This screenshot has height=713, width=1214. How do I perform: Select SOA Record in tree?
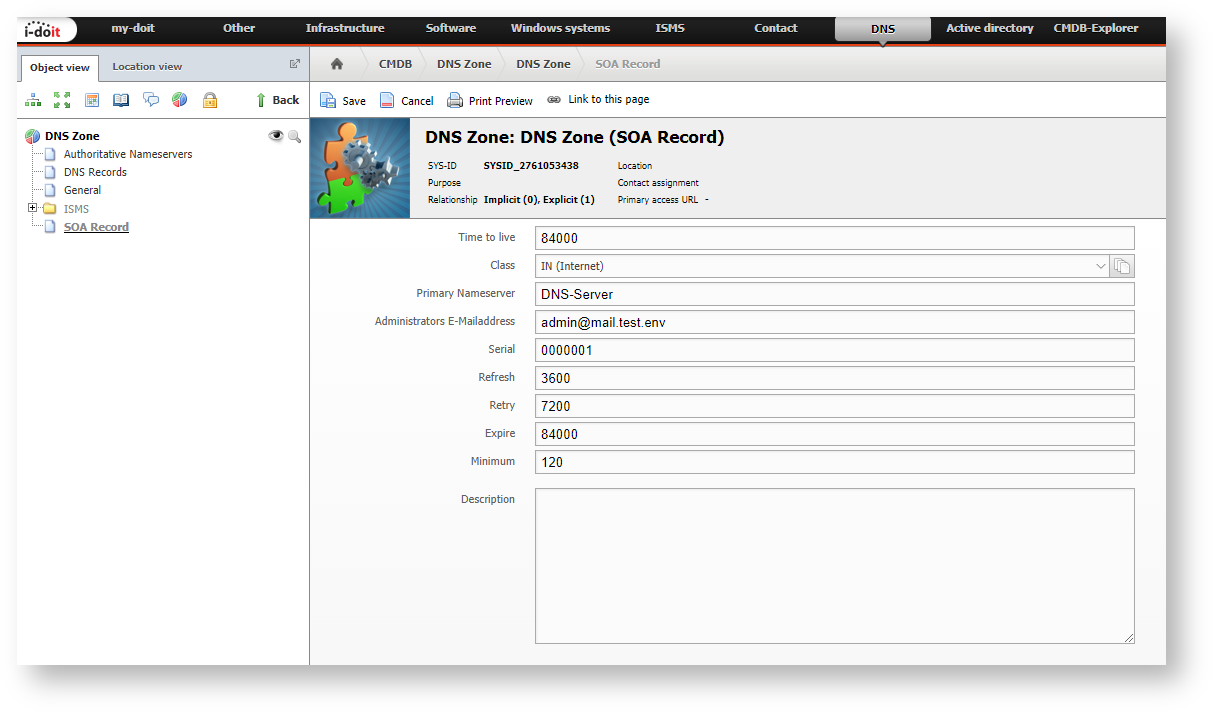pyautogui.click(x=96, y=227)
